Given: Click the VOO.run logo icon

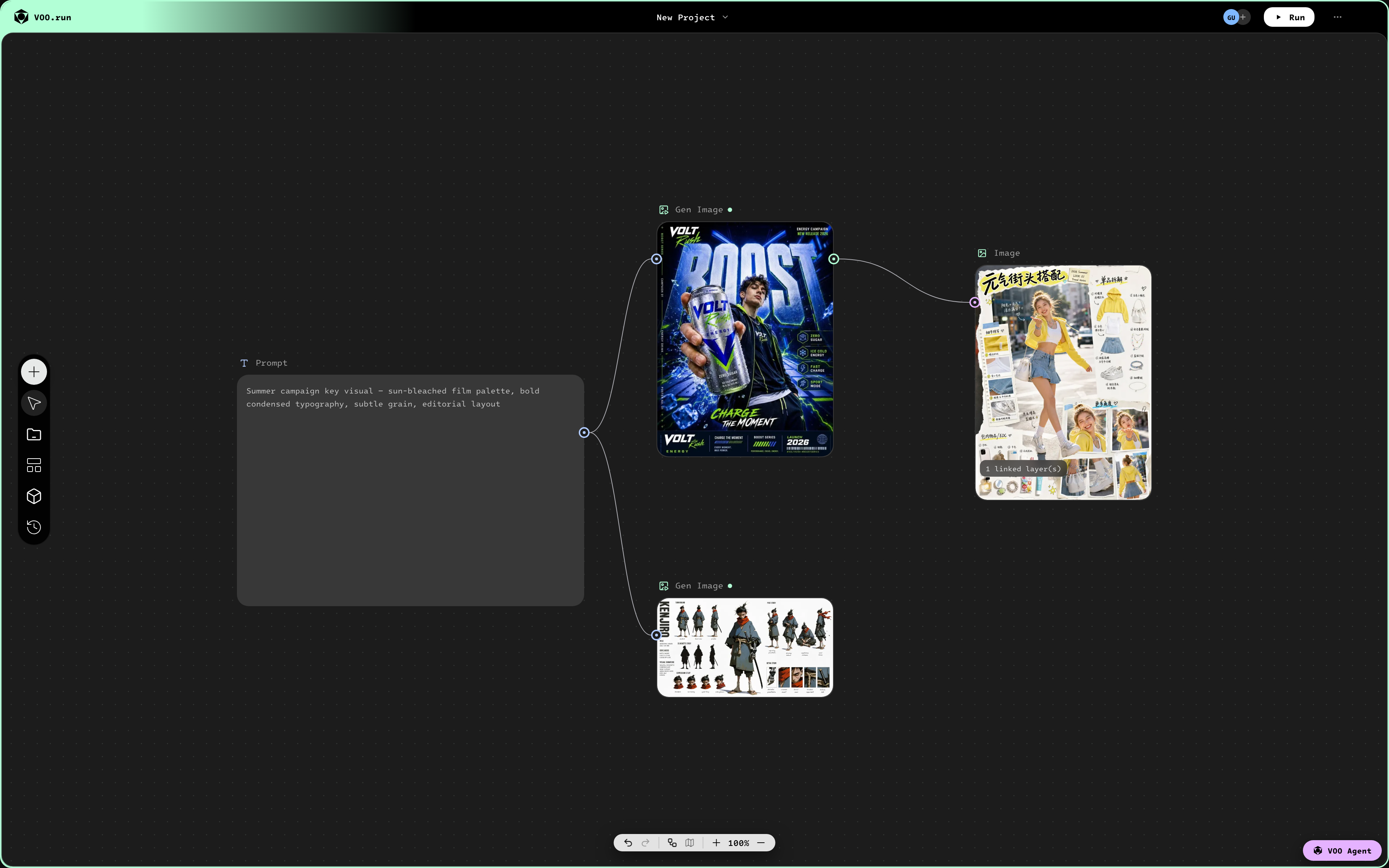Looking at the screenshot, I should pos(21,17).
